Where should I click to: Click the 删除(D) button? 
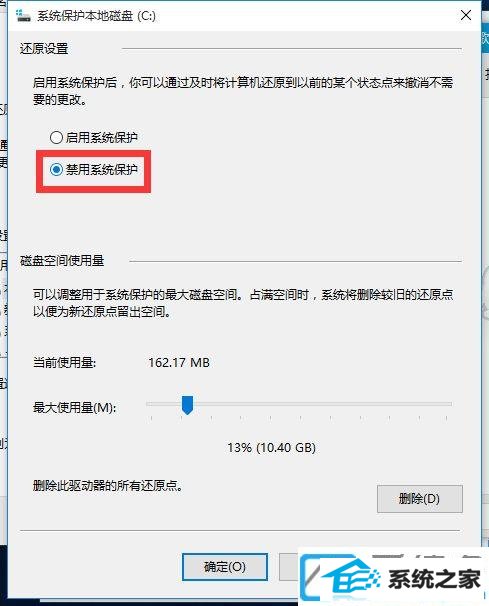(420, 499)
